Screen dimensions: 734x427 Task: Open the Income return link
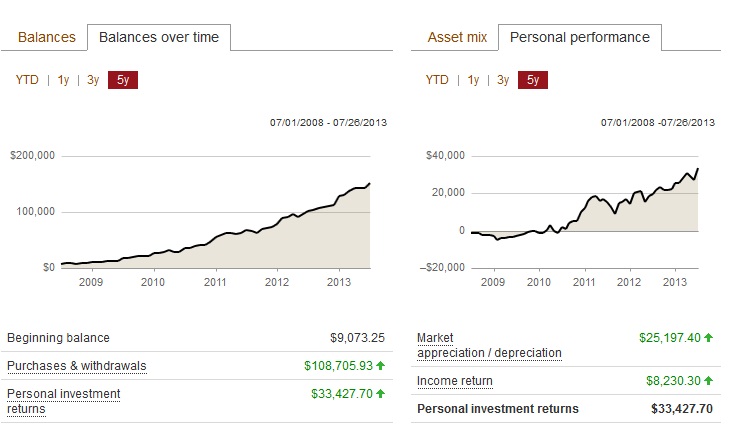click(455, 381)
